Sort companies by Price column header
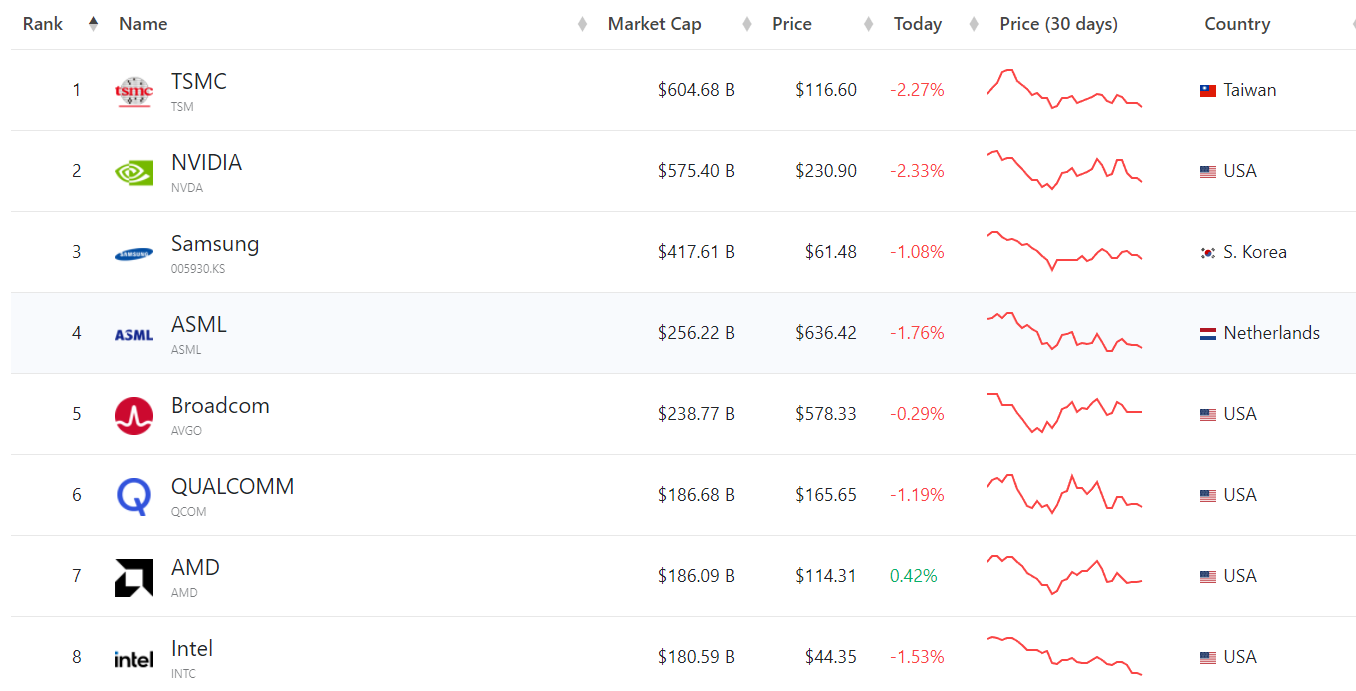Image resolution: width=1356 pixels, height=691 pixels. 791,24
